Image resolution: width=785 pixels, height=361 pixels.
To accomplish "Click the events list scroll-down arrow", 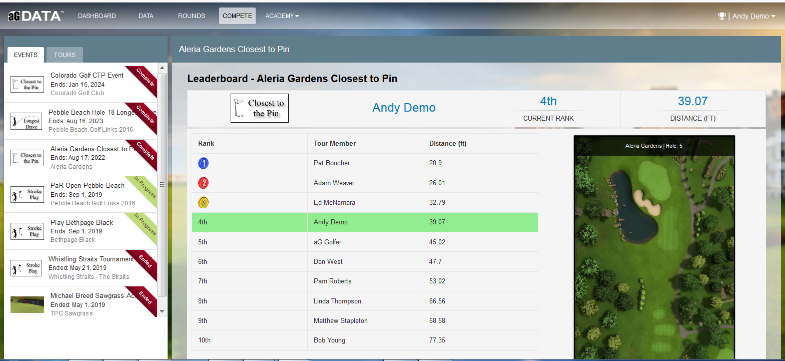I will pyautogui.click(x=162, y=311).
